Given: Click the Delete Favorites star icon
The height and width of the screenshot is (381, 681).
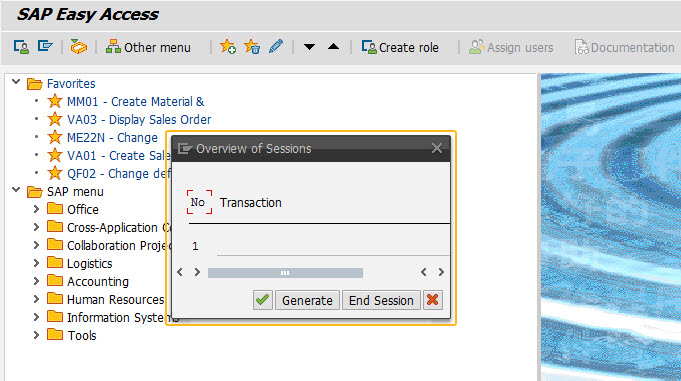Looking at the screenshot, I should click(252, 46).
